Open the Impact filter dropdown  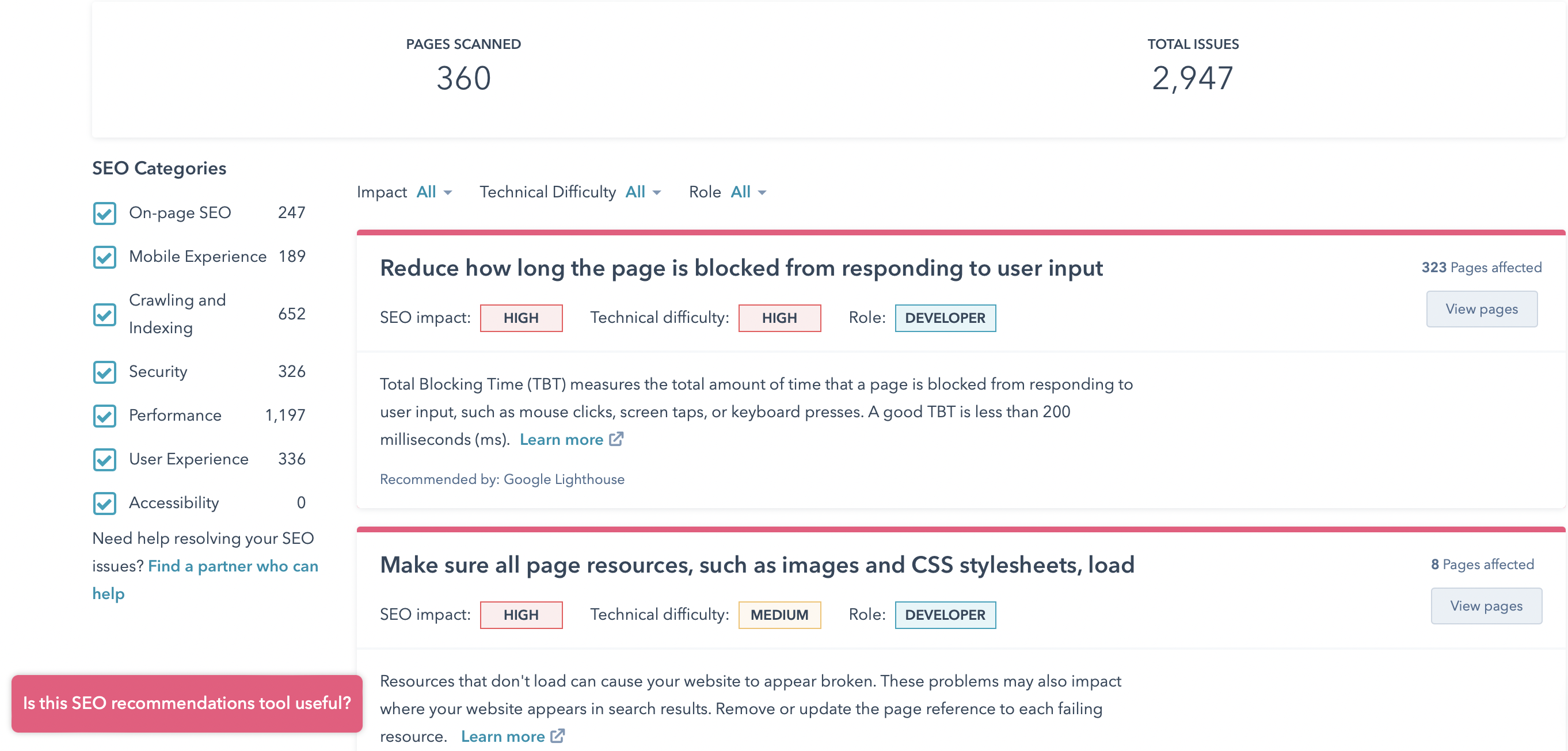coord(434,192)
